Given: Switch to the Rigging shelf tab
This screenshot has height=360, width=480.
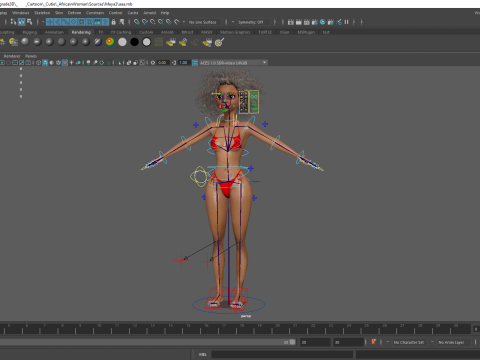Looking at the screenshot, I should pos(30,32).
